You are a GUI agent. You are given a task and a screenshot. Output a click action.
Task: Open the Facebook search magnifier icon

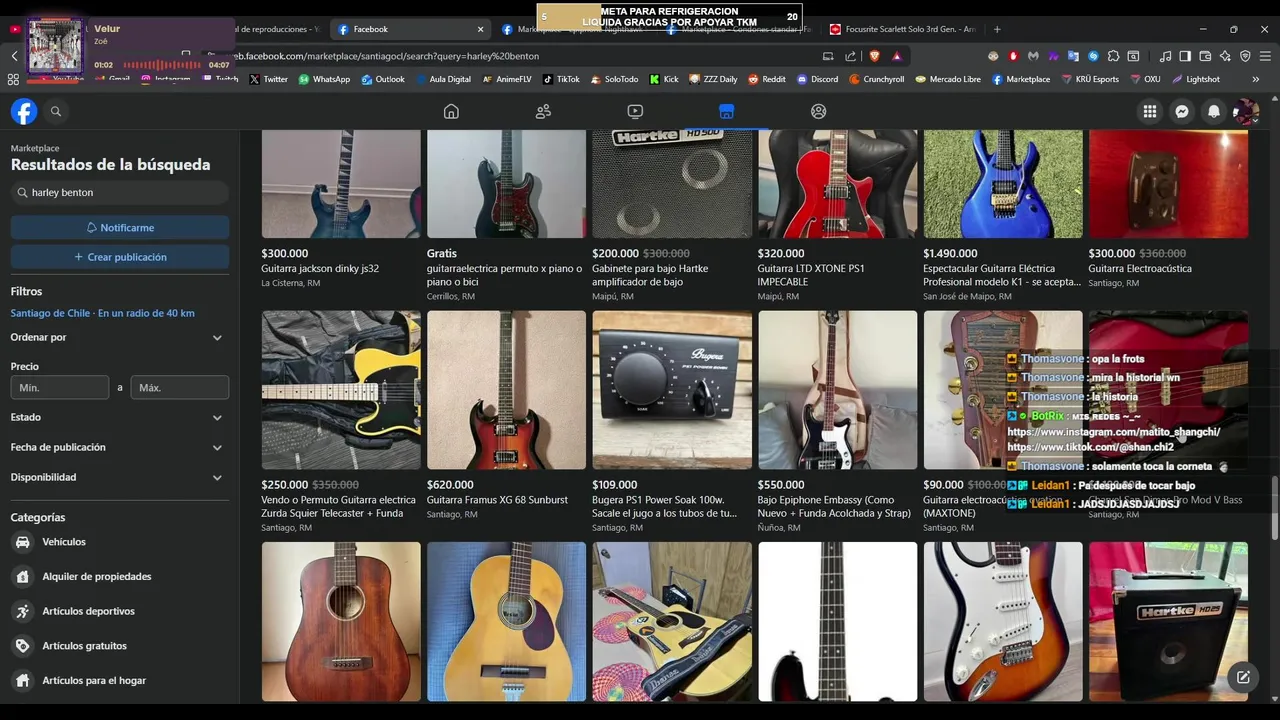coord(56,112)
